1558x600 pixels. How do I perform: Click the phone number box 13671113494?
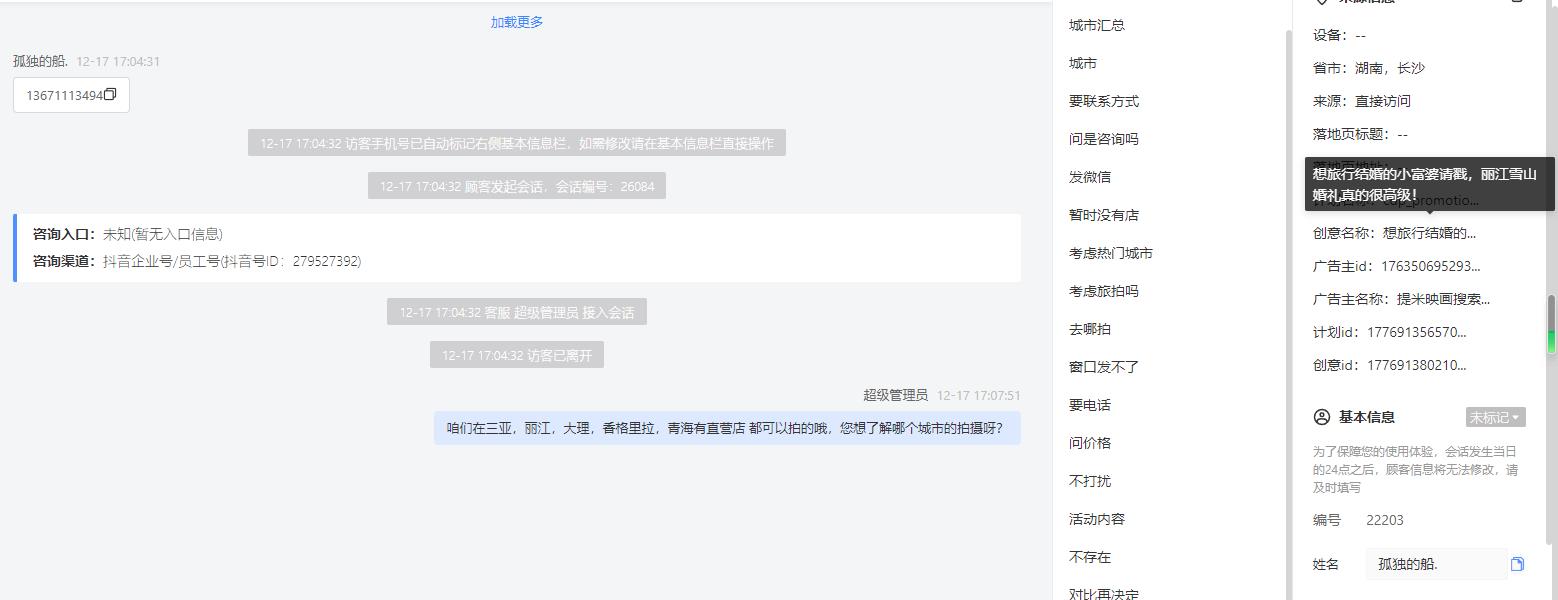pos(71,95)
